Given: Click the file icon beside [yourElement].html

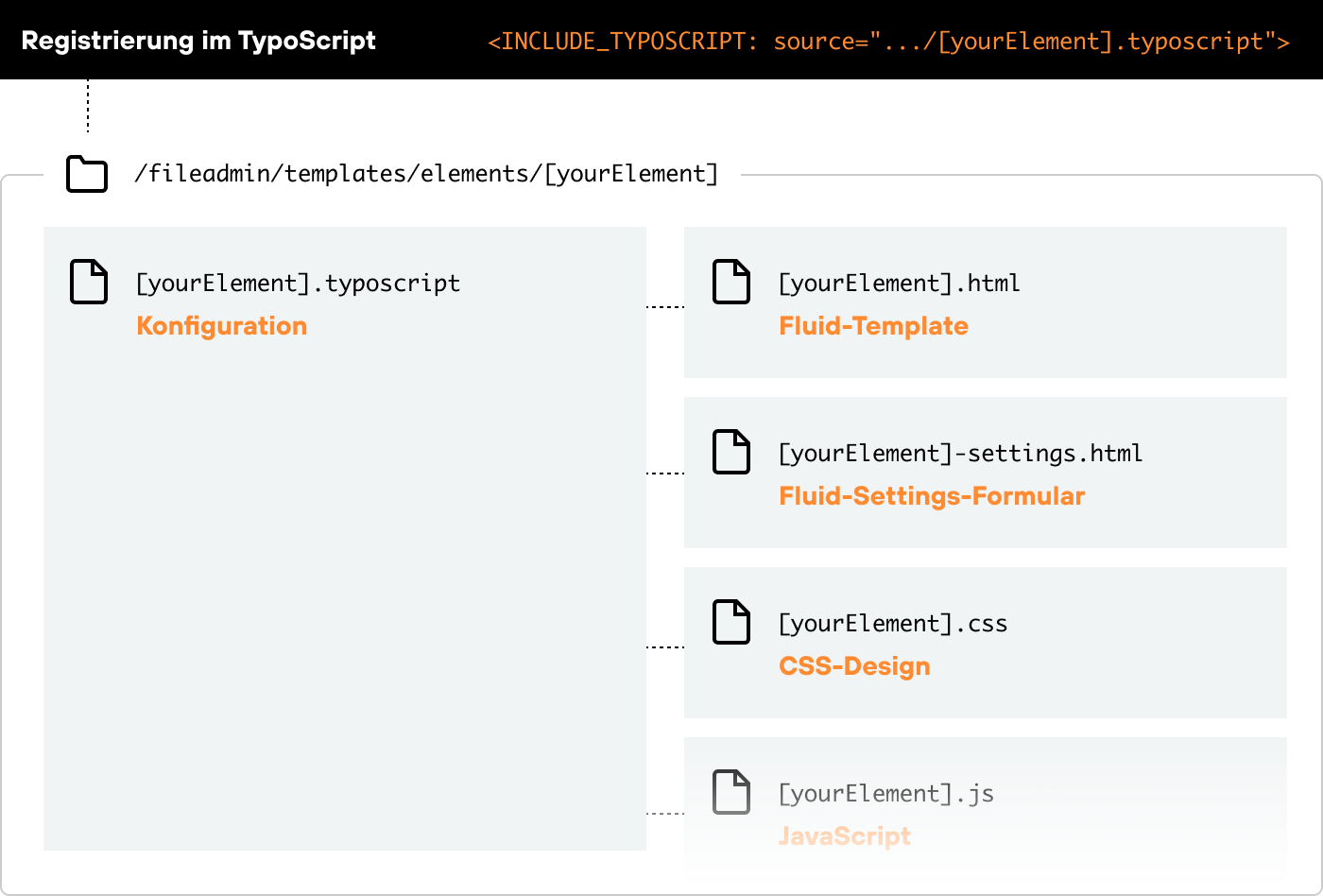Looking at the screenshot, I should click(x=730, y=282).
